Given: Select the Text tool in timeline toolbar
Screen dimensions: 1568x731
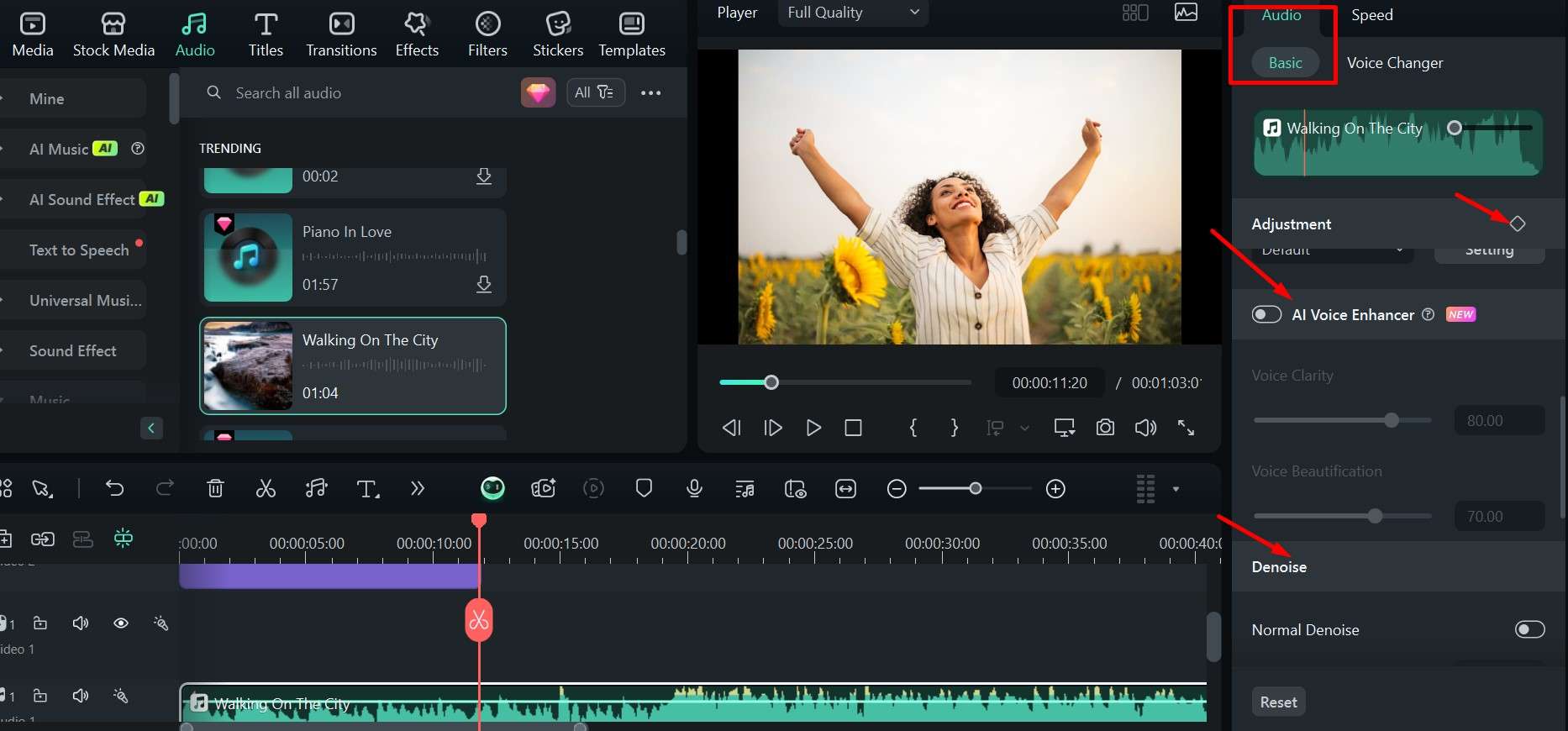Looking at the screenshot, I should point(367,489).
